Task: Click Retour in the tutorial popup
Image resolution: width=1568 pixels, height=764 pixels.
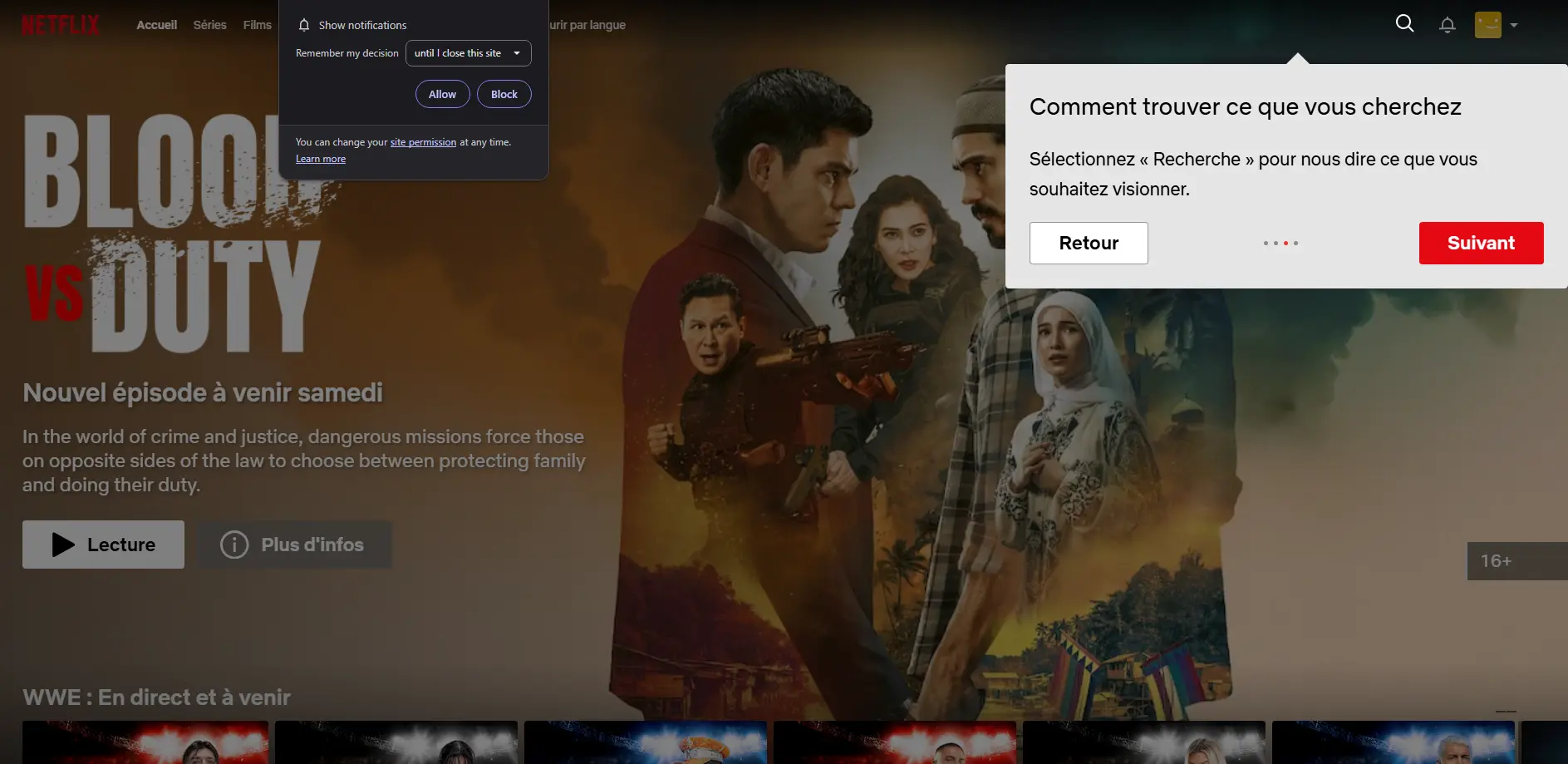Action: (1089, 243)
